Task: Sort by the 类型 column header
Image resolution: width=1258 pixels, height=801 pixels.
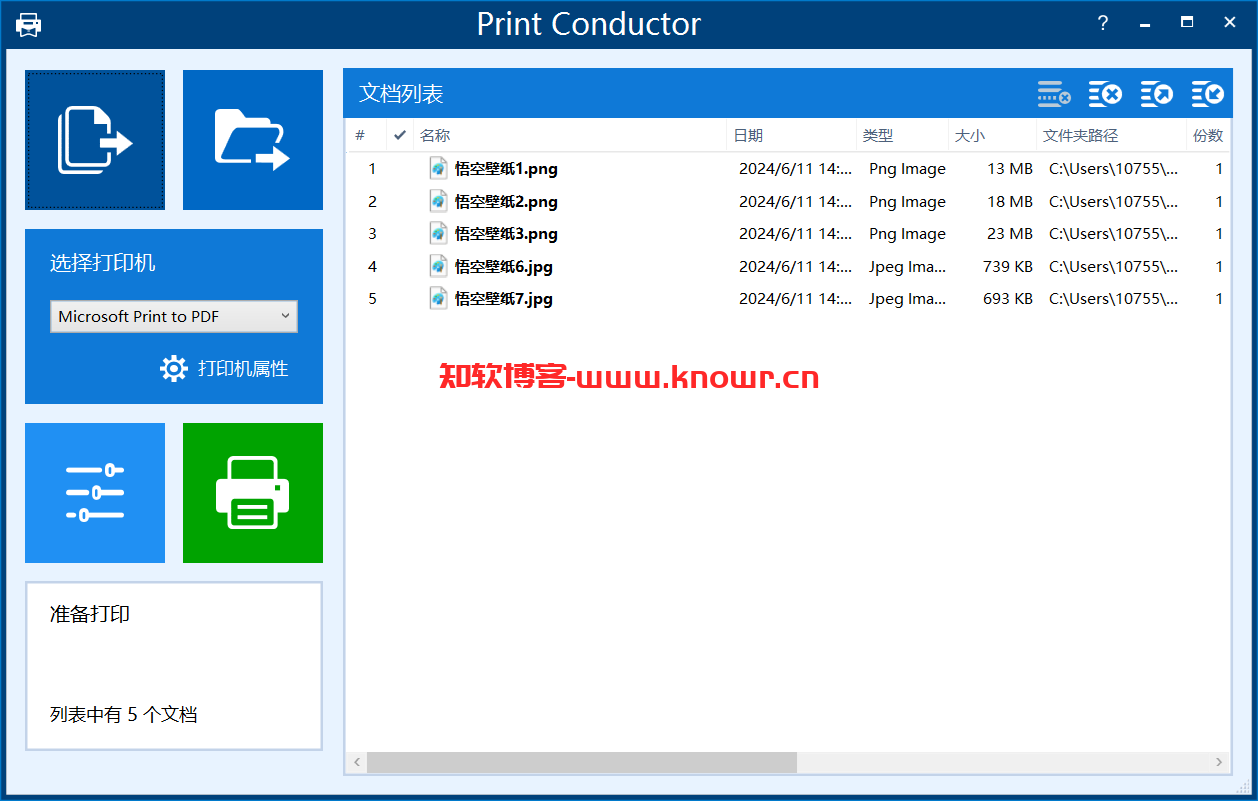Action: pos(902,135)
